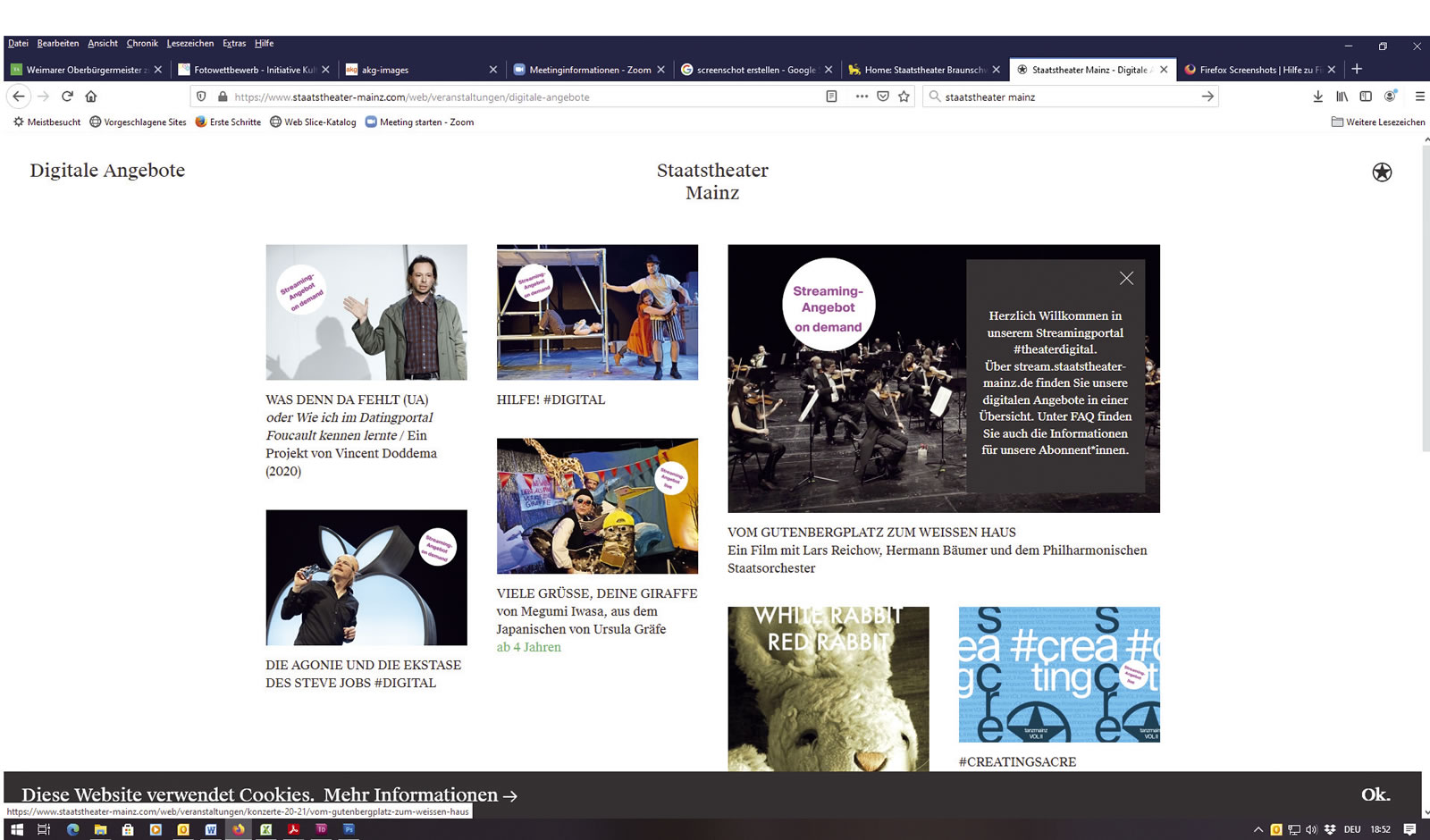Open the star menu icon on Staatstheater page
This screenshot has height=840, width=1430.
tap(1382, 172)
